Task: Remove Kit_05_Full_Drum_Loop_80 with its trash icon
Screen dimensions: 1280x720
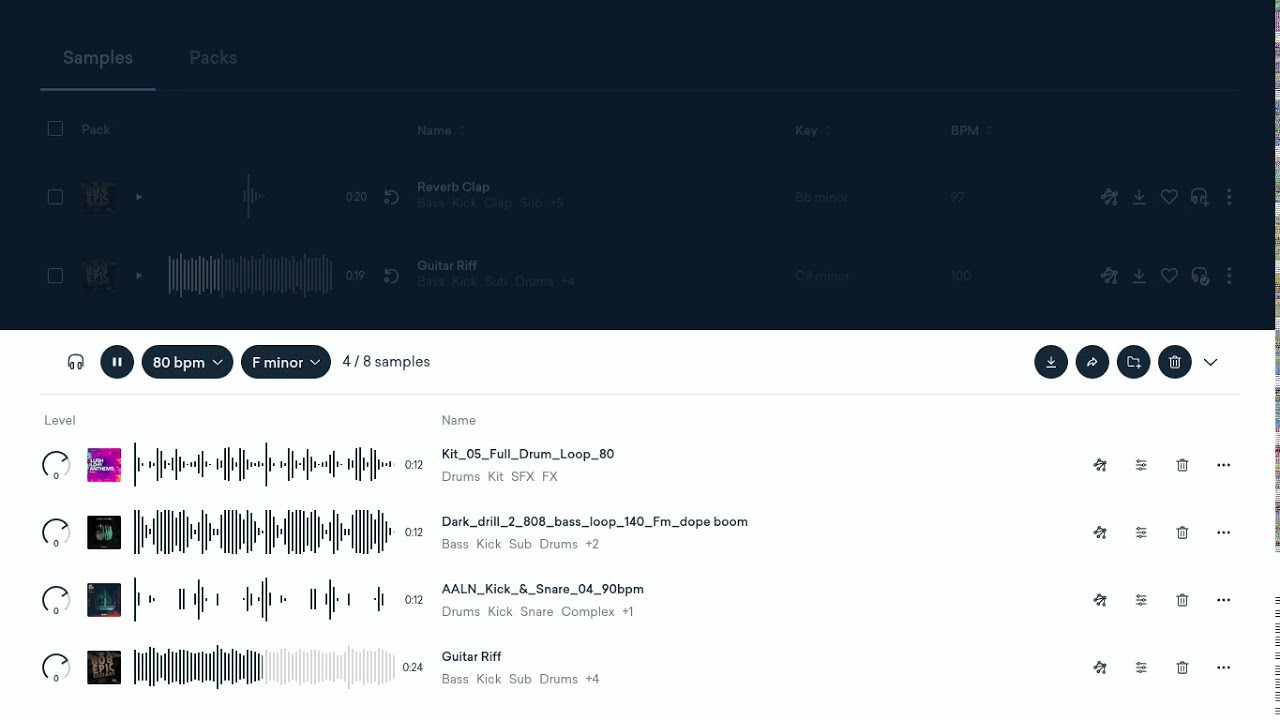Action: pyautogui.click(x=1182, y=465)
